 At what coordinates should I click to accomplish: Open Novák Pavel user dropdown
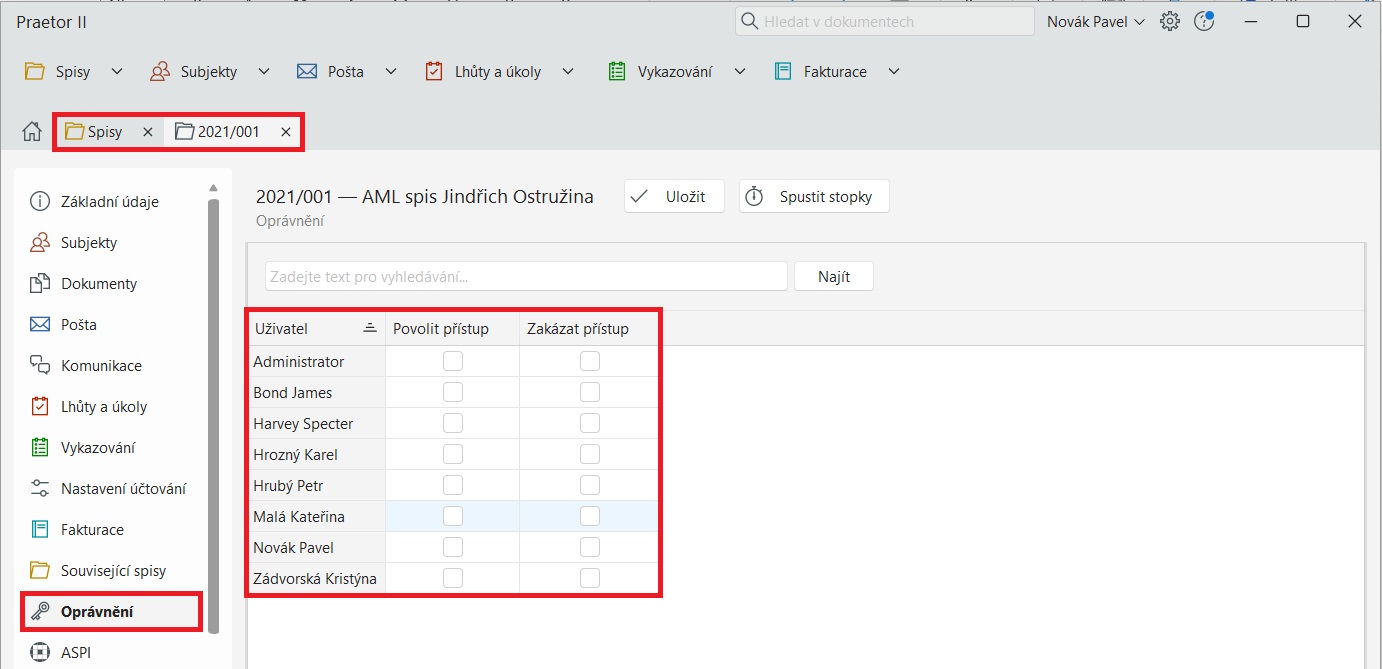[1095, 22]
